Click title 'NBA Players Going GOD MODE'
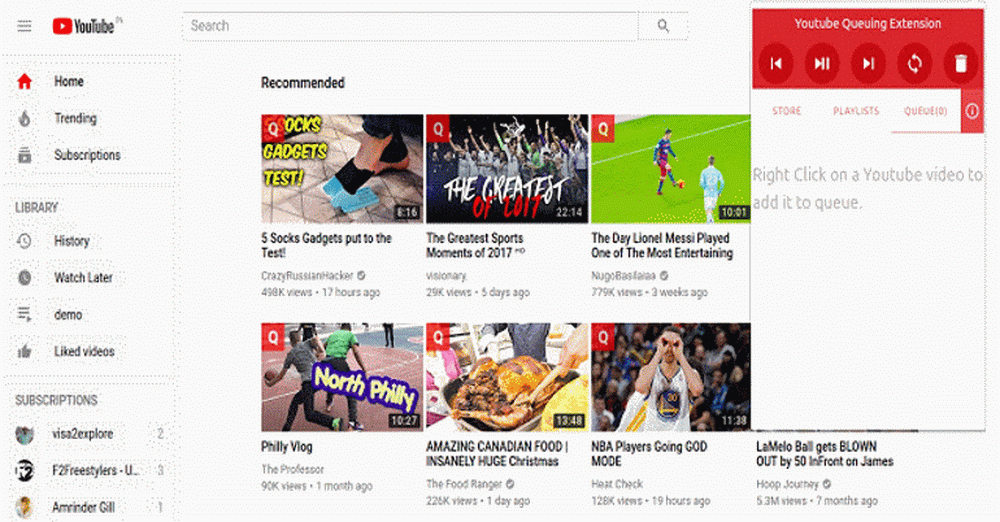The width and height of the screenshot is (1000, 522). (649, 454)
